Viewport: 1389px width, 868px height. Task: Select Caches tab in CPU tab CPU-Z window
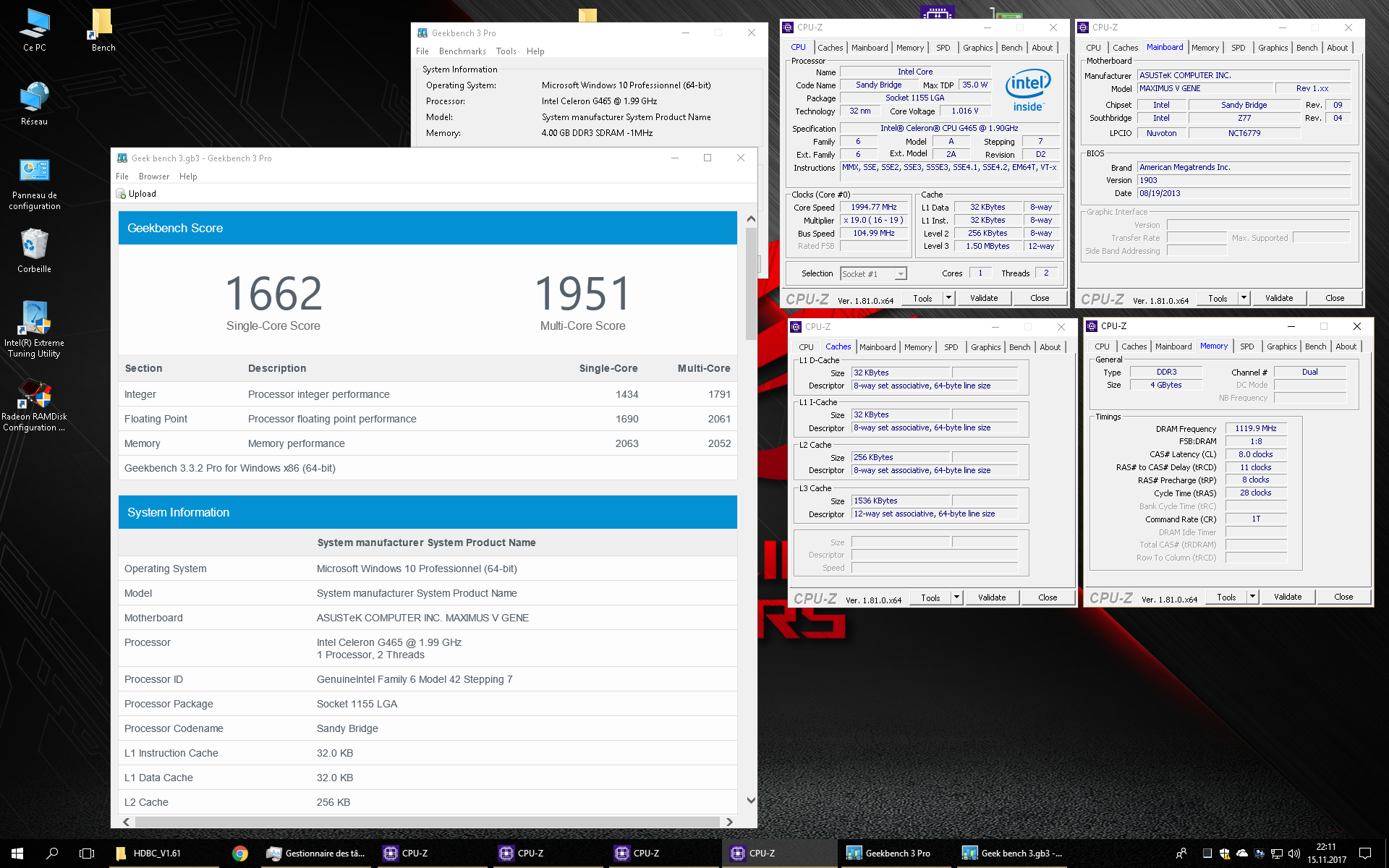[830, 48]
